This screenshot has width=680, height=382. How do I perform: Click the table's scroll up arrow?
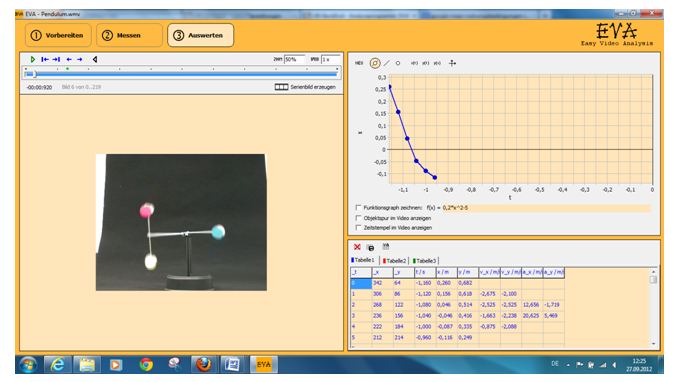click(654, 271)
